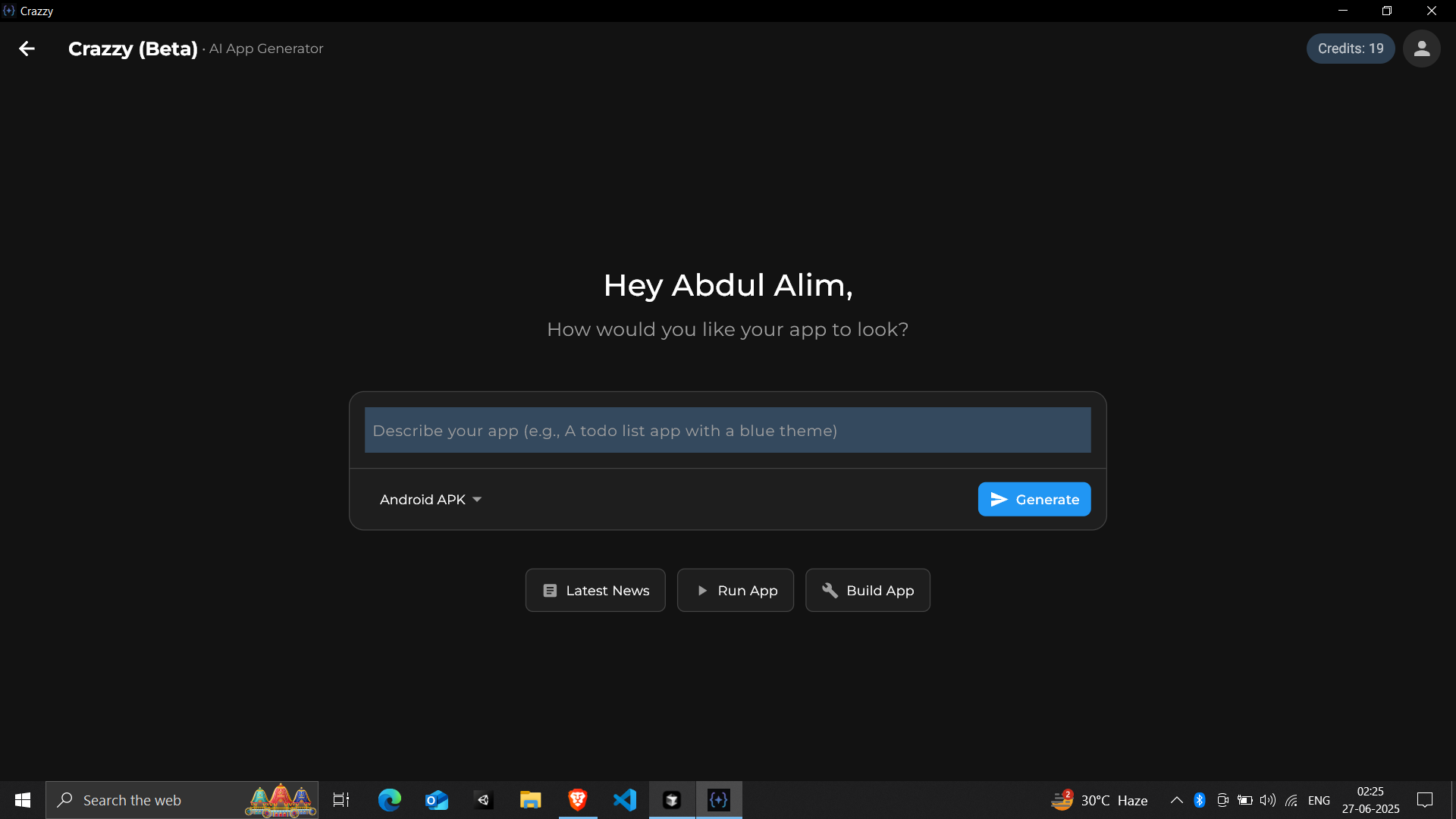Open the Android APK format dropdown

click(431, 499)
